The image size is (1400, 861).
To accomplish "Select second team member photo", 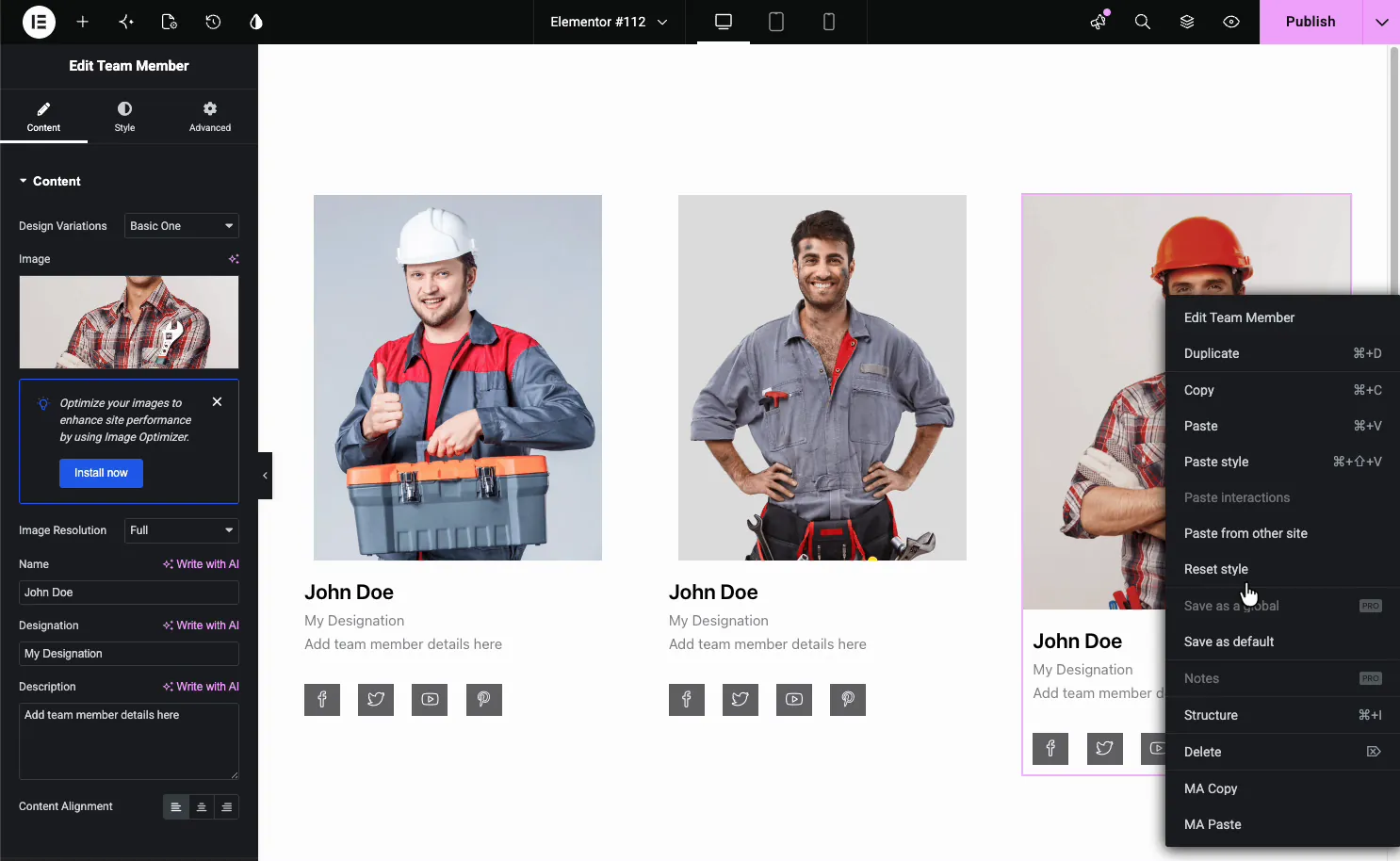I will pos(822,378).
